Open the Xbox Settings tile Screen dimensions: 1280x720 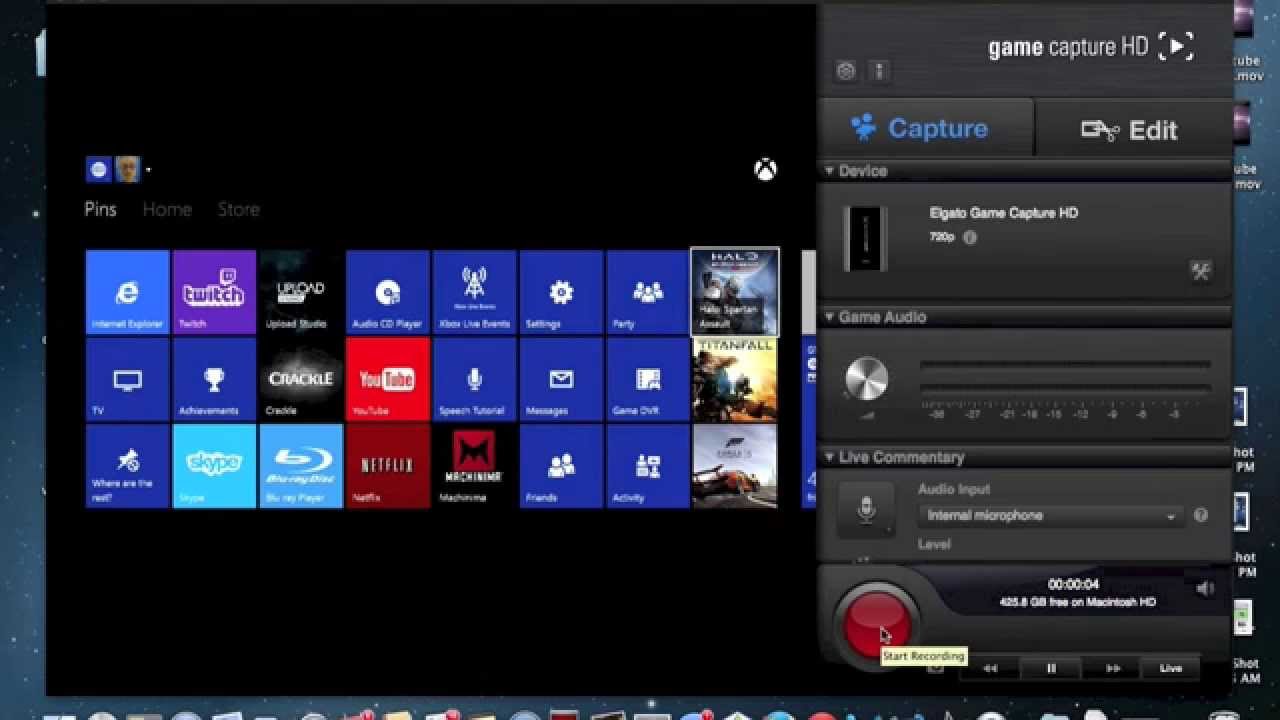562,292
